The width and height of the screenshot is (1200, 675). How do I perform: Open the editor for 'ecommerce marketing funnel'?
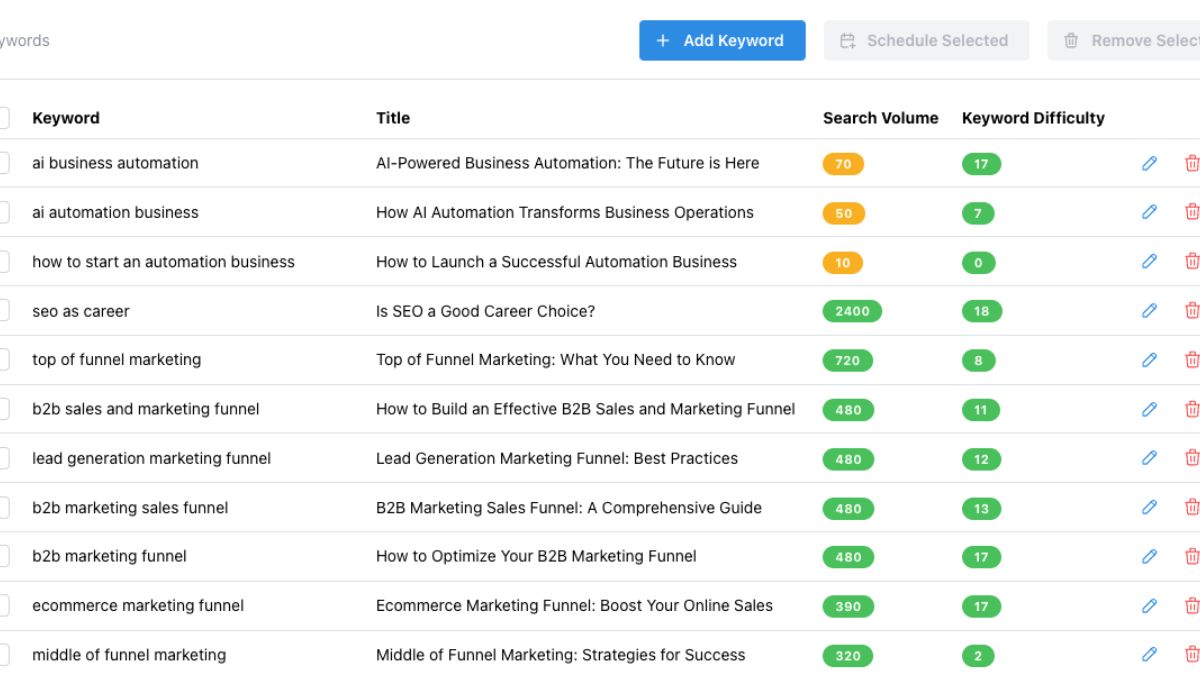(1148, 606)
